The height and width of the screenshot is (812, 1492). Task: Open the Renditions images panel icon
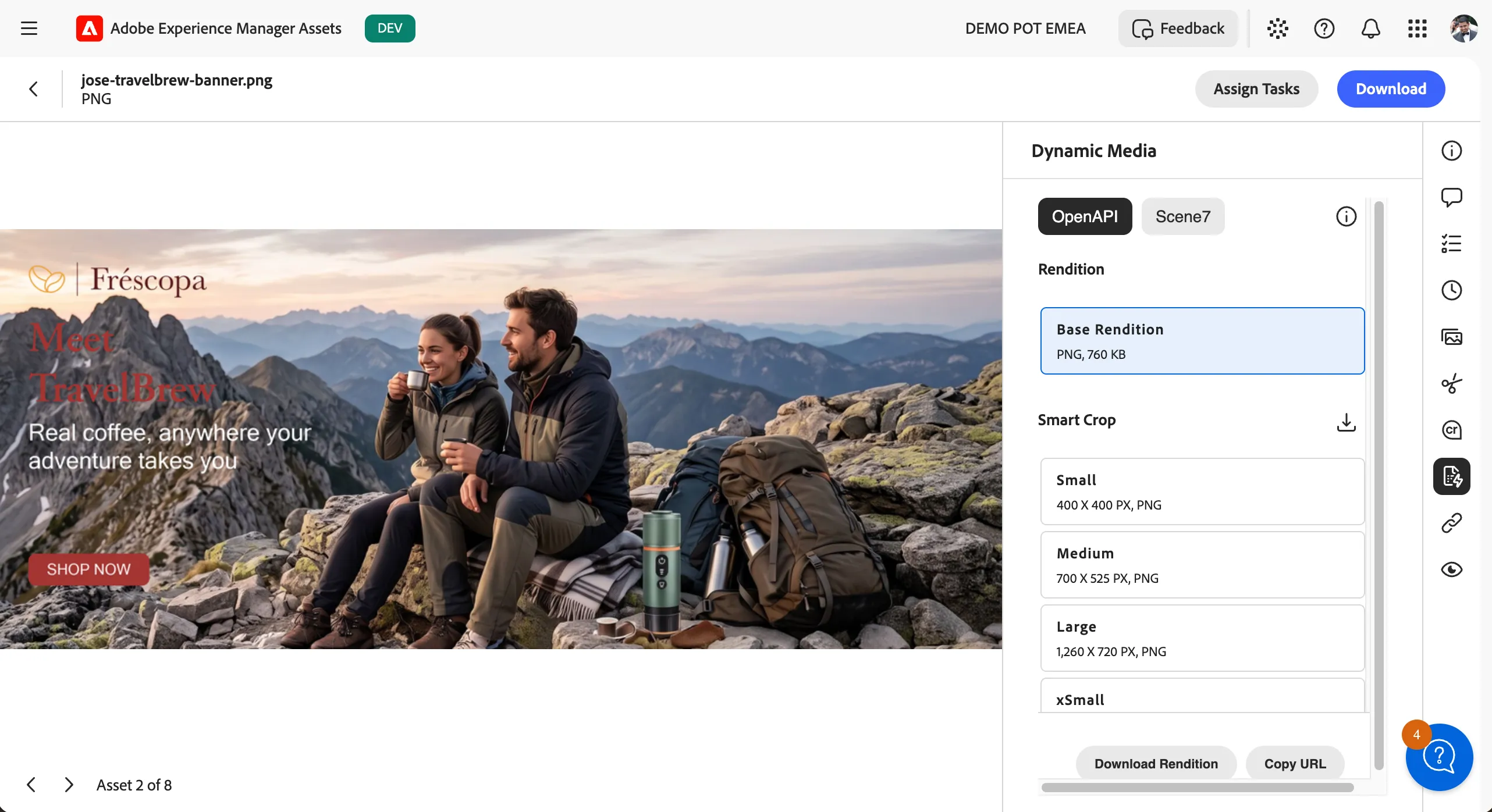pos(1451,337)
